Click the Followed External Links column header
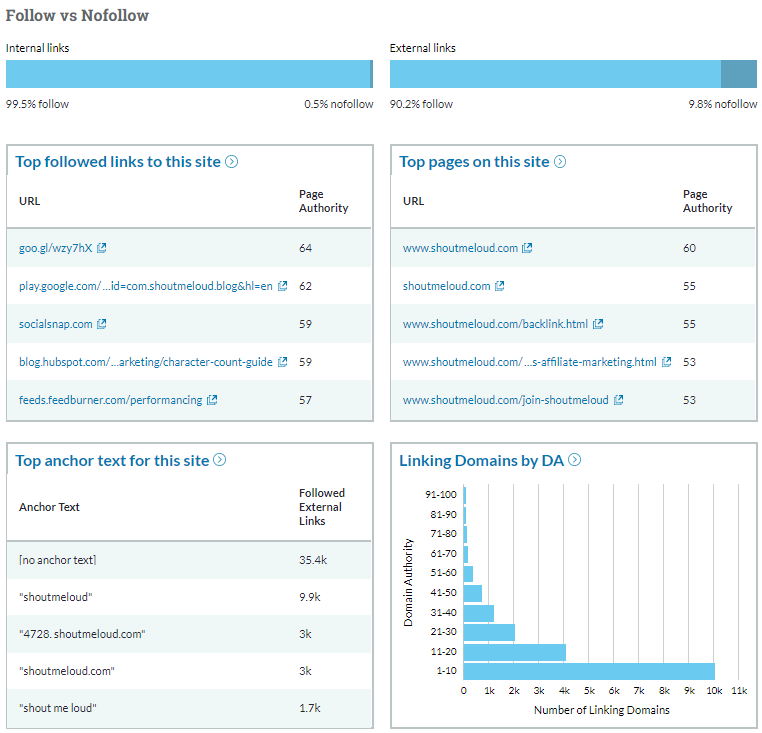Image resolution: width=762 pixels, height=733 pixels. (x=322, y=507)
